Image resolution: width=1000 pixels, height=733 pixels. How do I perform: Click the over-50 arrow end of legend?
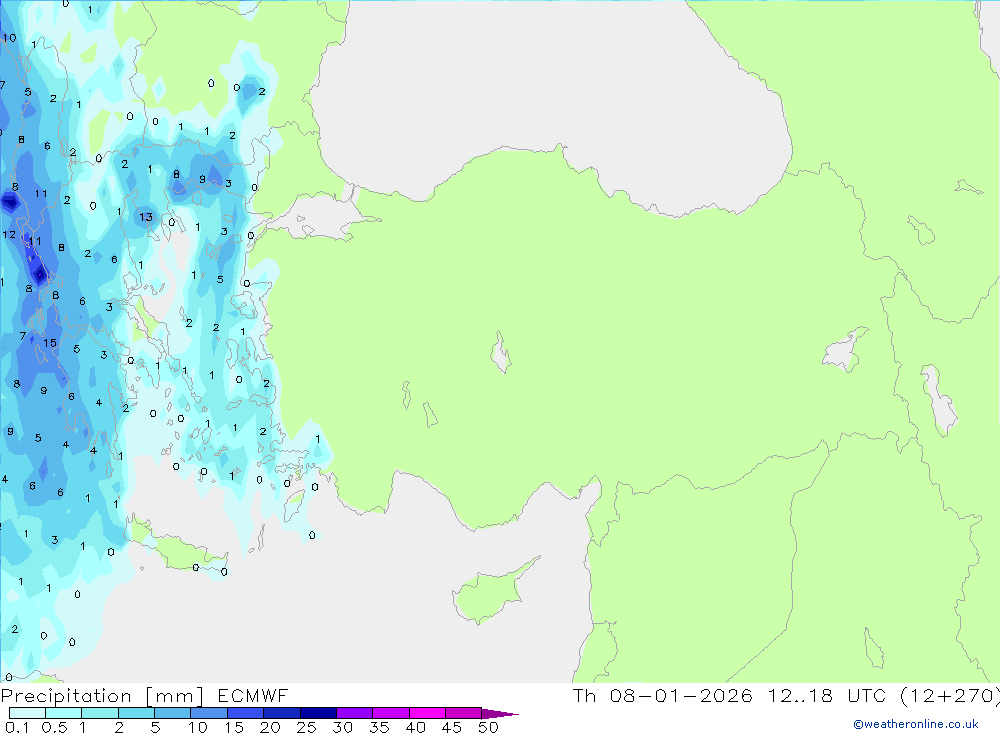500,713
